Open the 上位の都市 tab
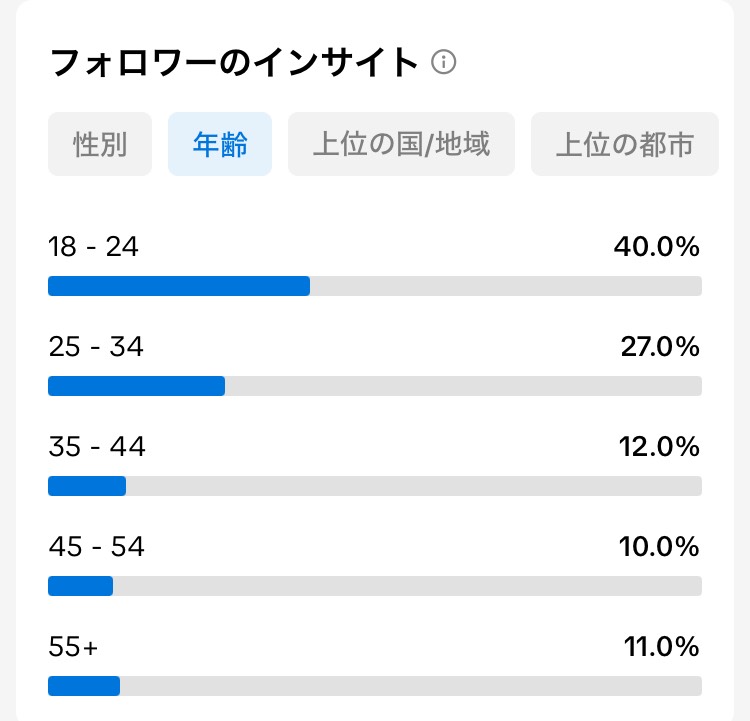This screenshot has width=750, height=721. click(625, 144)
